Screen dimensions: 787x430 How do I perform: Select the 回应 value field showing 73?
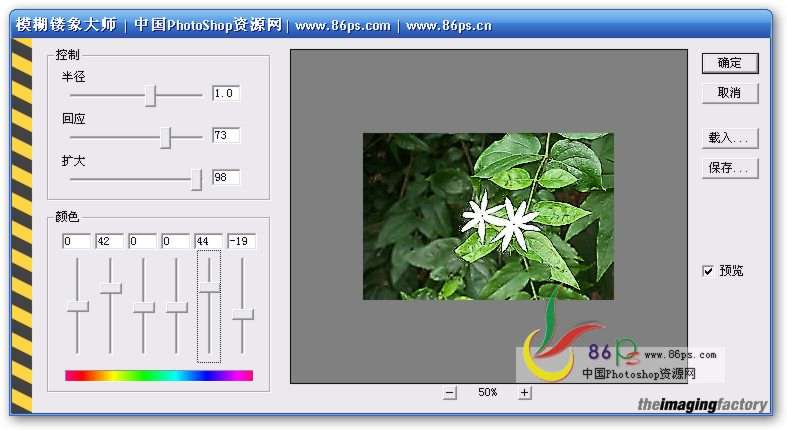(x=226, y=135)
